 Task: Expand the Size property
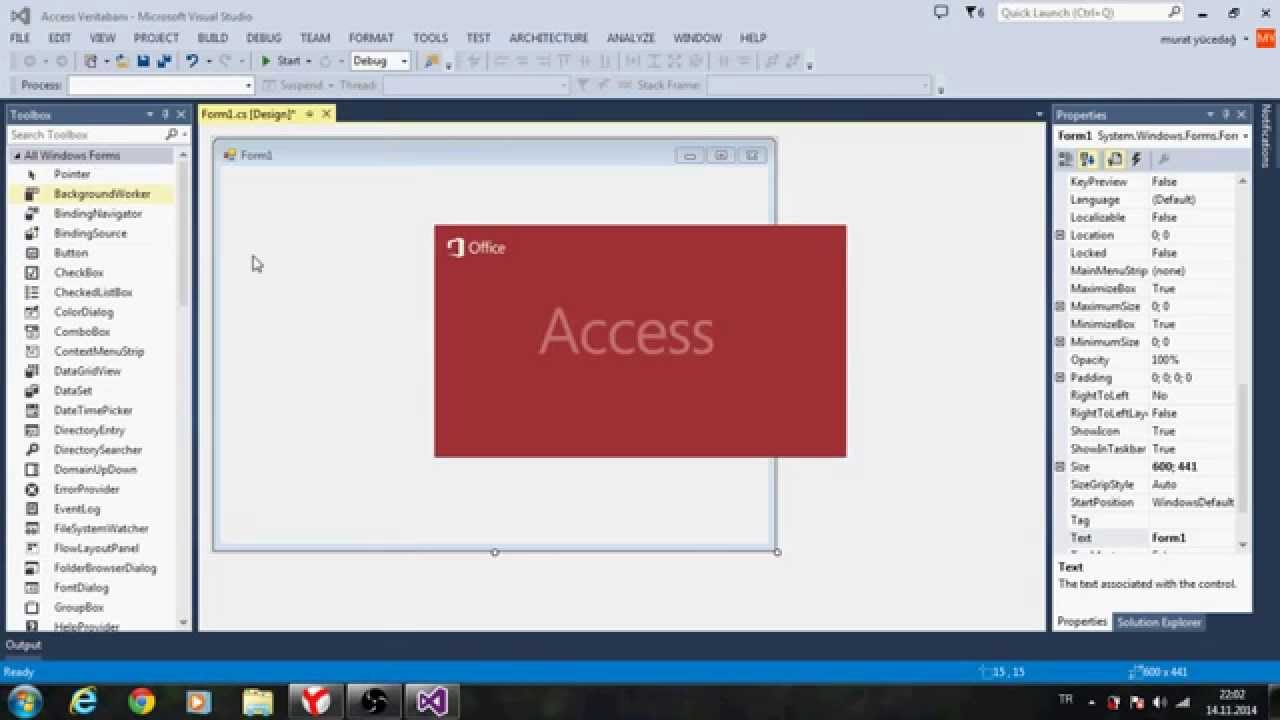coord(1060,467)
